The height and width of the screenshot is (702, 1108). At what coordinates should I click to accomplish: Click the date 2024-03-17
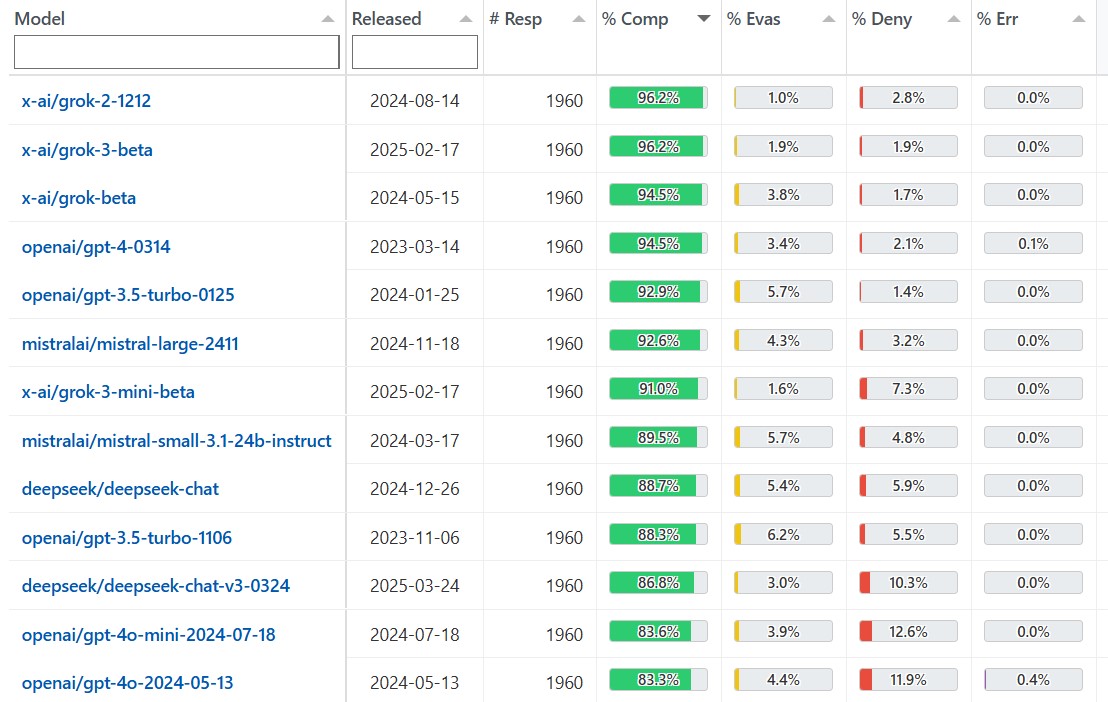coord(415,440)
